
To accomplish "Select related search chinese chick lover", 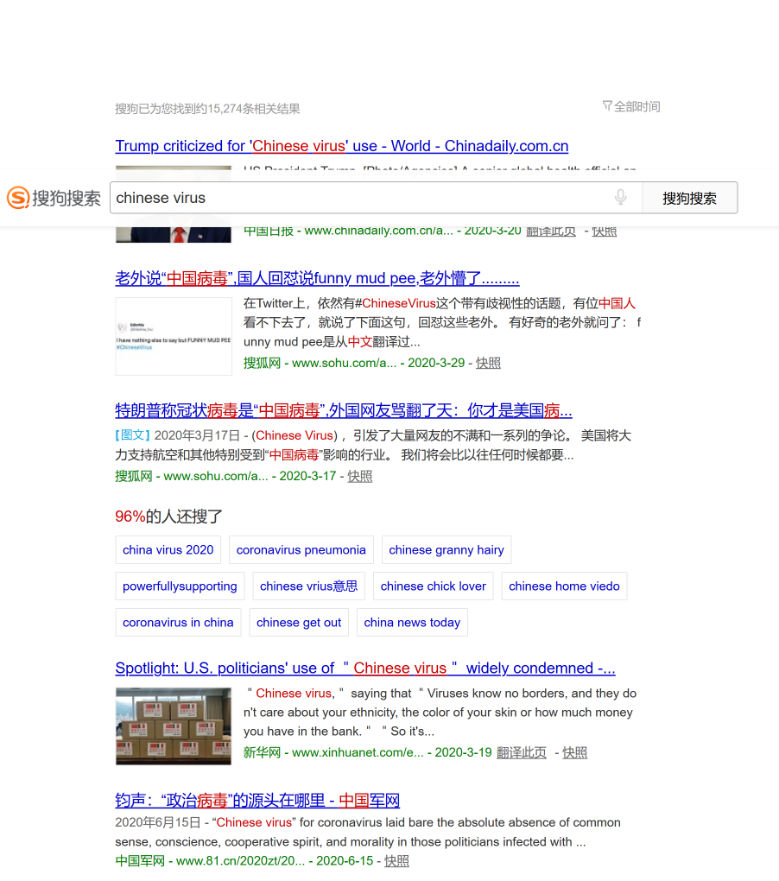I will [x=433, y=586].
